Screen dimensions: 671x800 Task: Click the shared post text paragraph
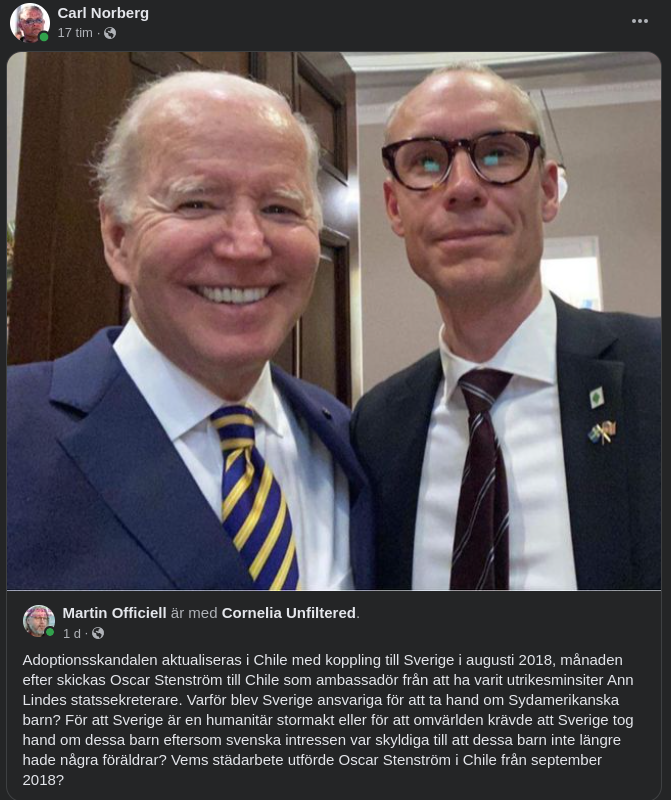[x=328, y=720]
